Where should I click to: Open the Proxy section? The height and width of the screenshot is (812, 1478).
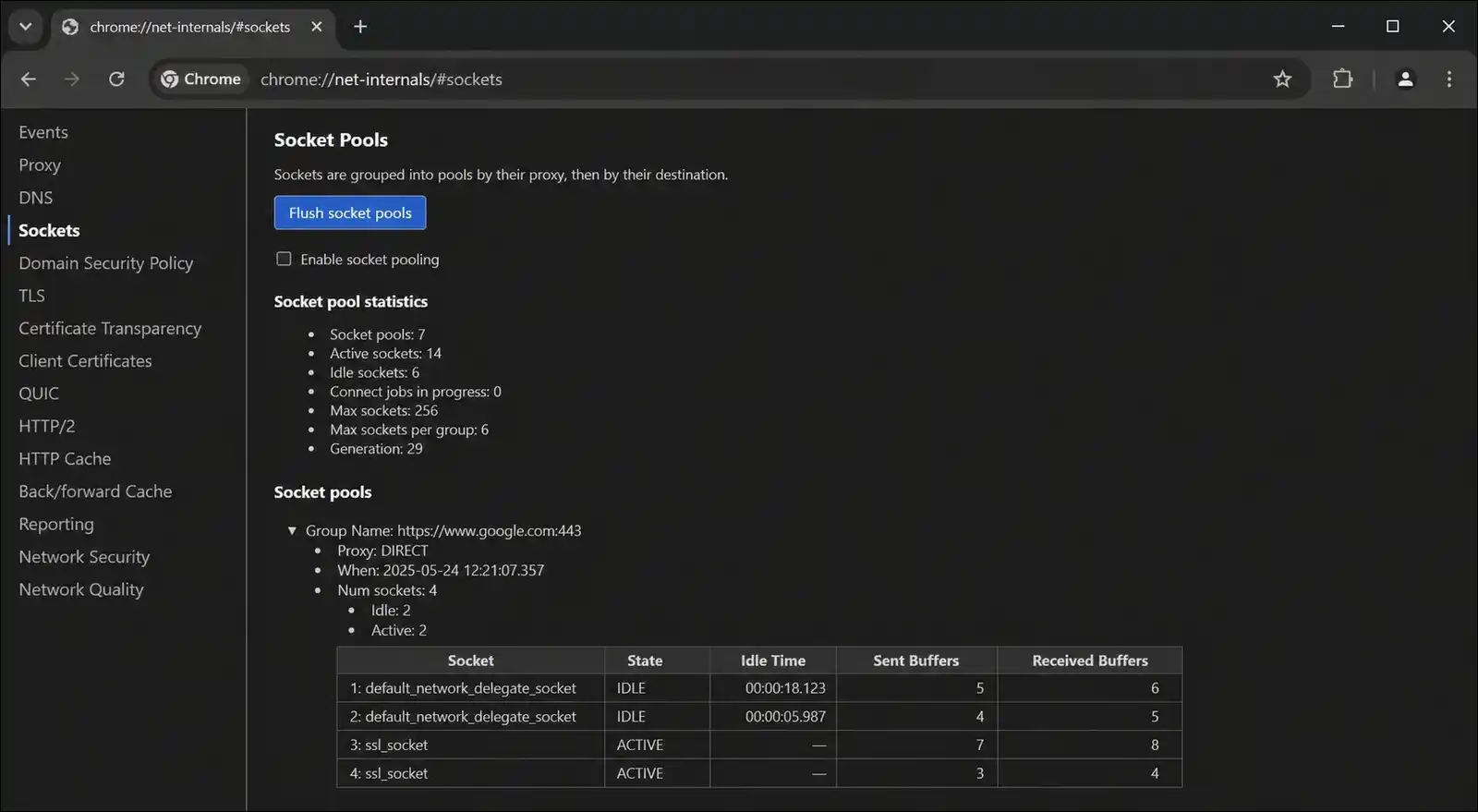coord(40,164)
